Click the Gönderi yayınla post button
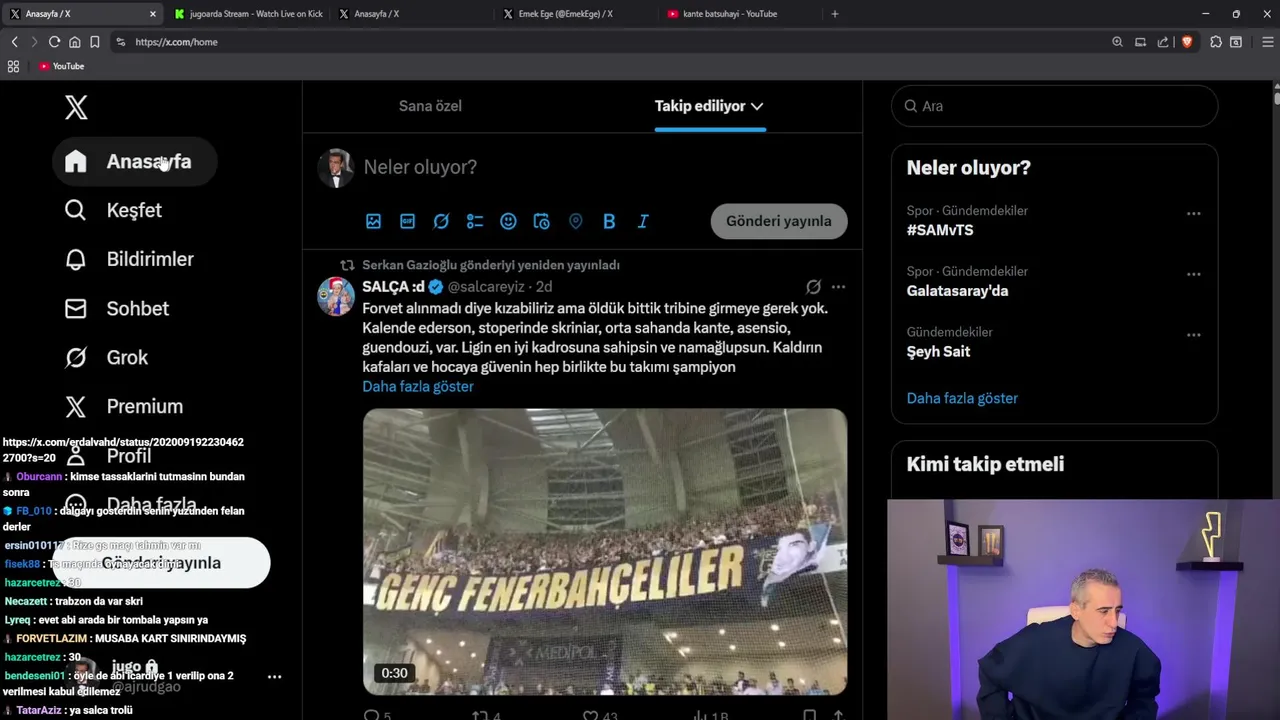The height and width of the screenshot is (720, 1280). (779, 221)
